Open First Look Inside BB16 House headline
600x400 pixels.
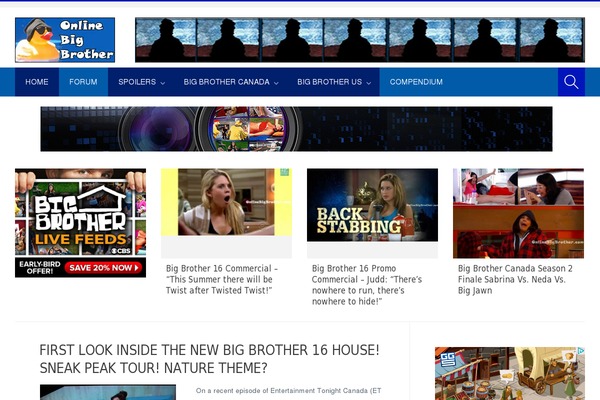[209, 359]
